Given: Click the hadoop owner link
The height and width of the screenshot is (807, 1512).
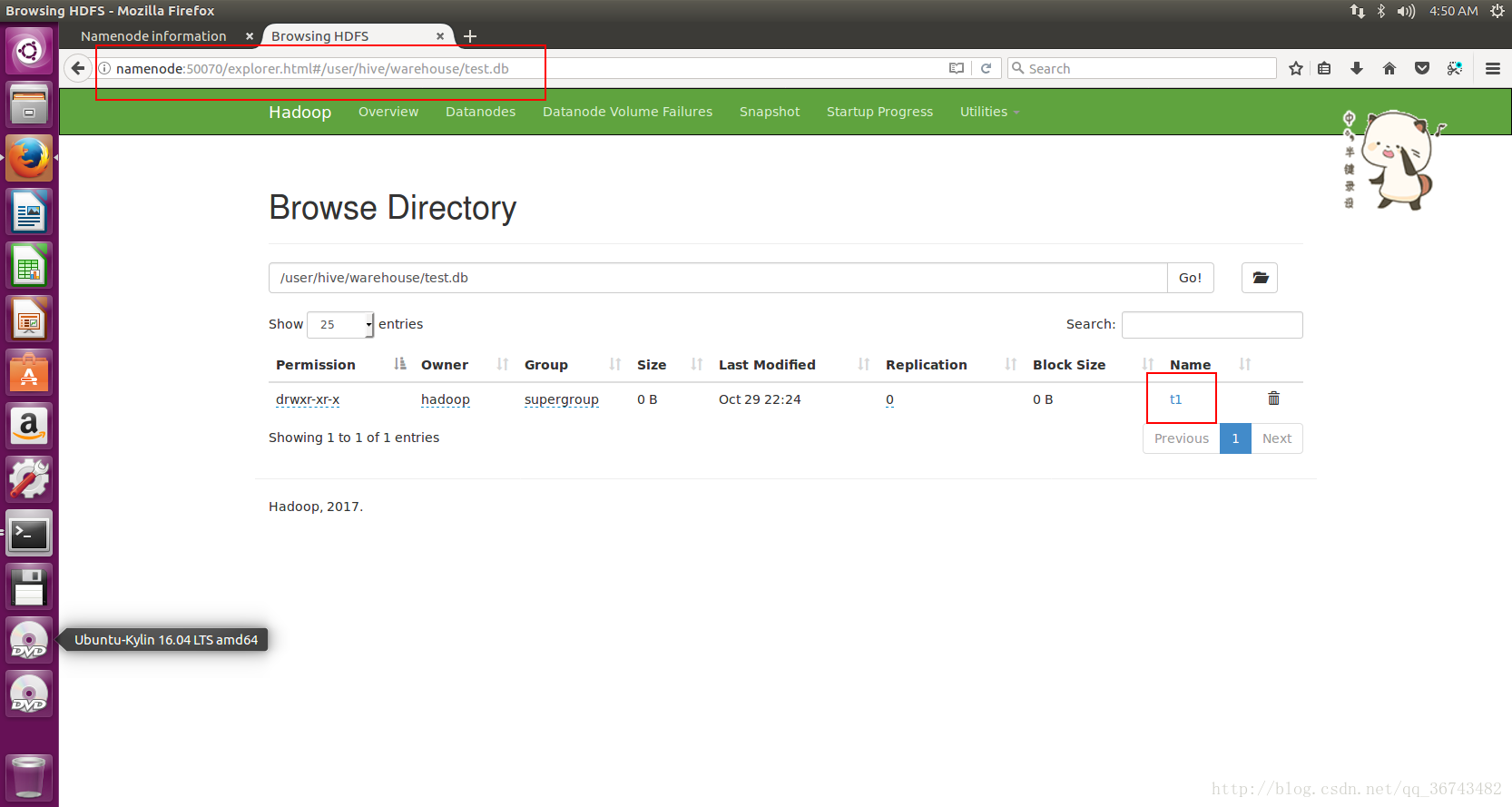Looking at the screenshot, I should (446, 399).
